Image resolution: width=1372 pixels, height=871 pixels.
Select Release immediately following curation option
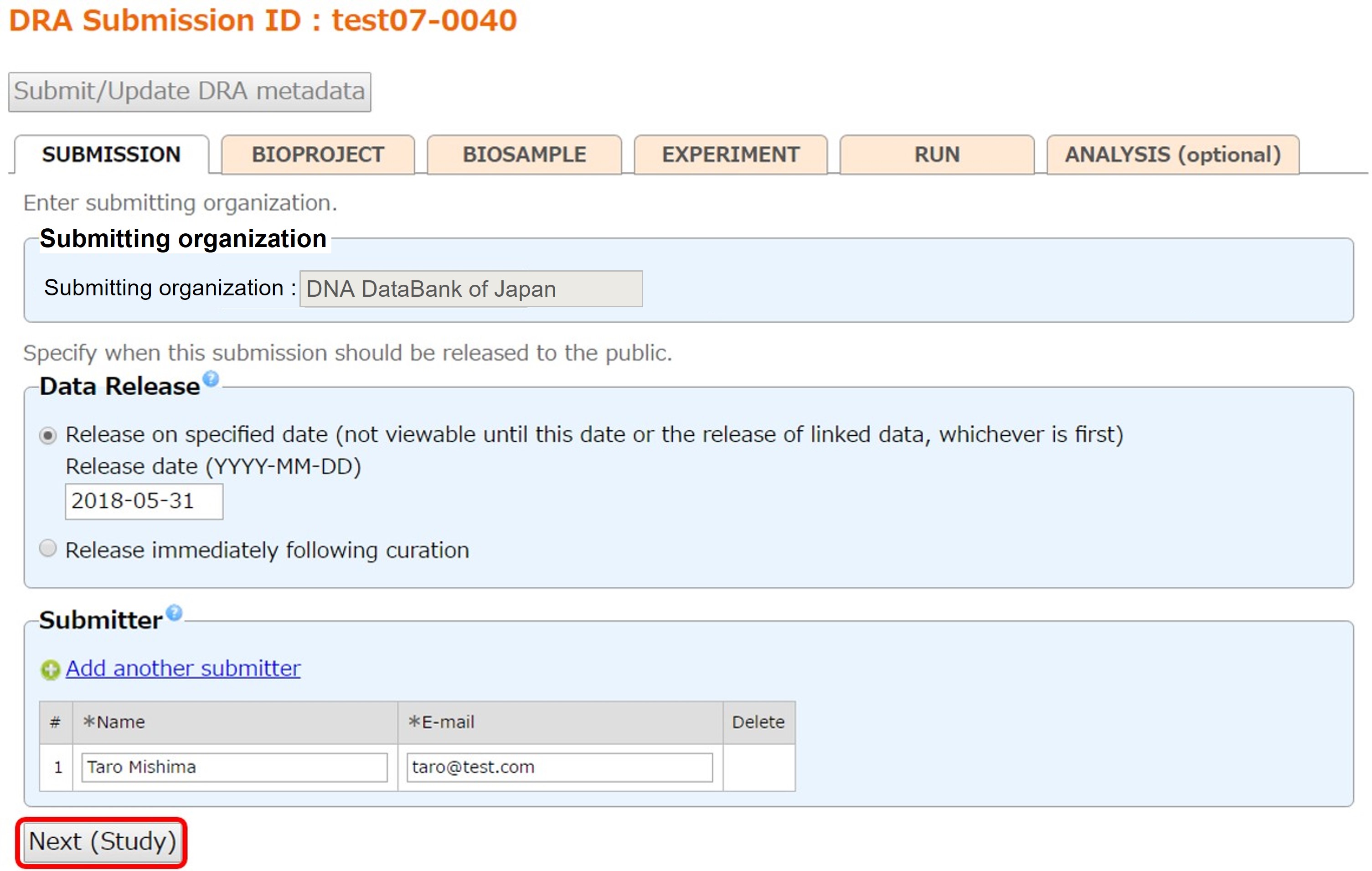click(x=48, y=549)
